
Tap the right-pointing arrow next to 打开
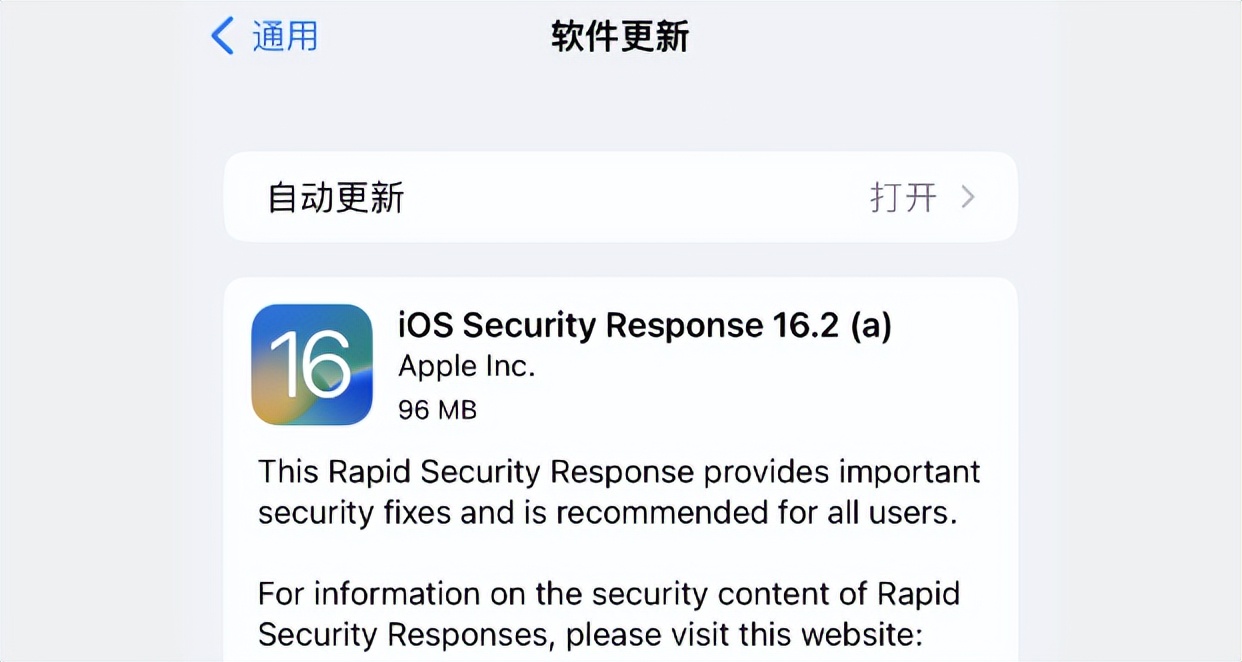tap(968, 197)
